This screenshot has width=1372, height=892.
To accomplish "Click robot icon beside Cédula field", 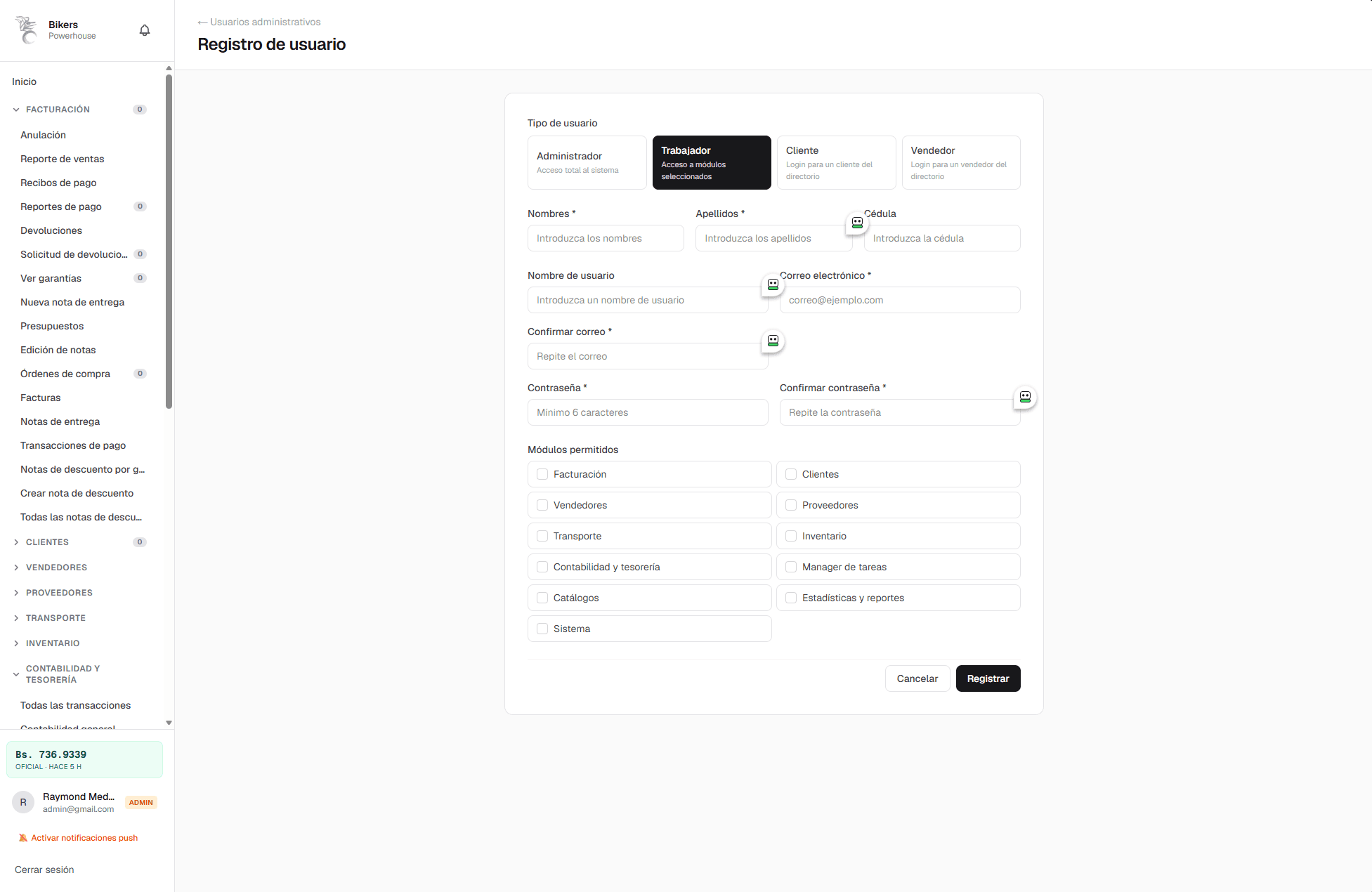I will (857, 223).
